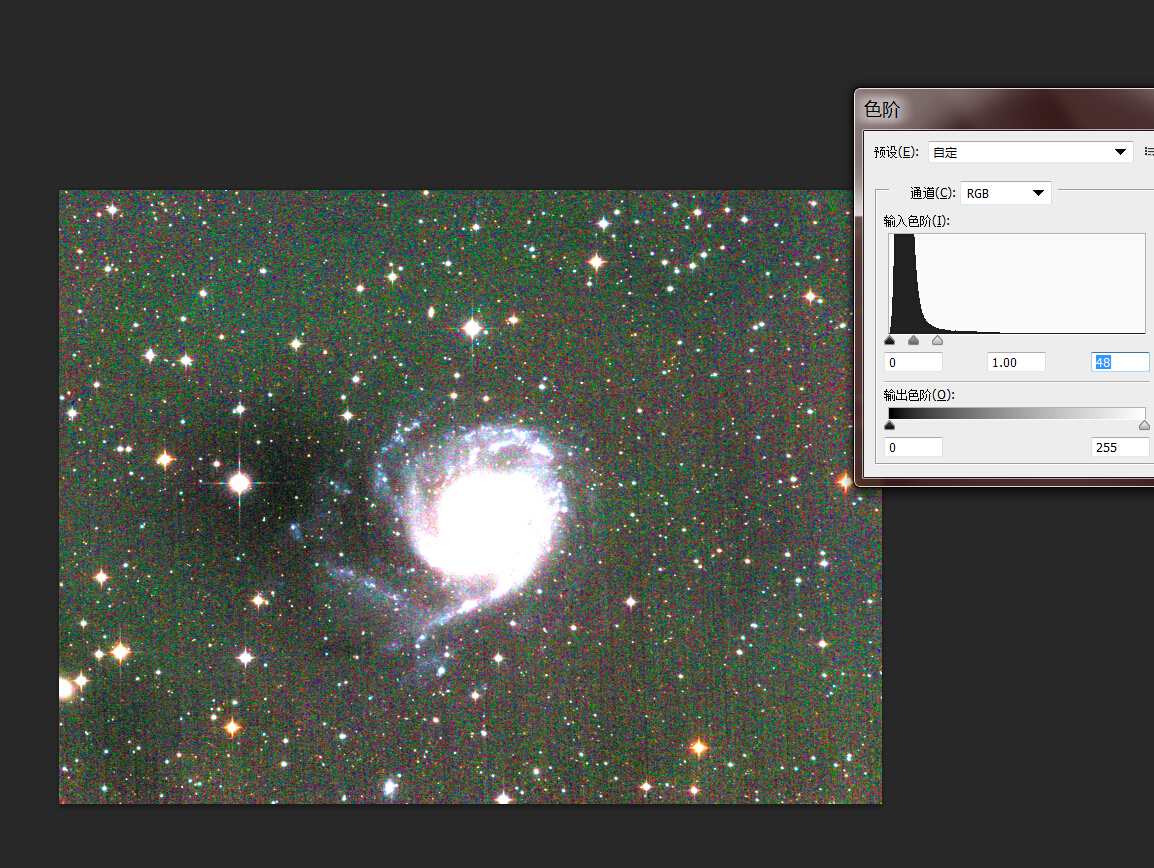Click the input shadow value field 0
The width and height of the screenshot is (1154, 868).
(x=913, y=362)
